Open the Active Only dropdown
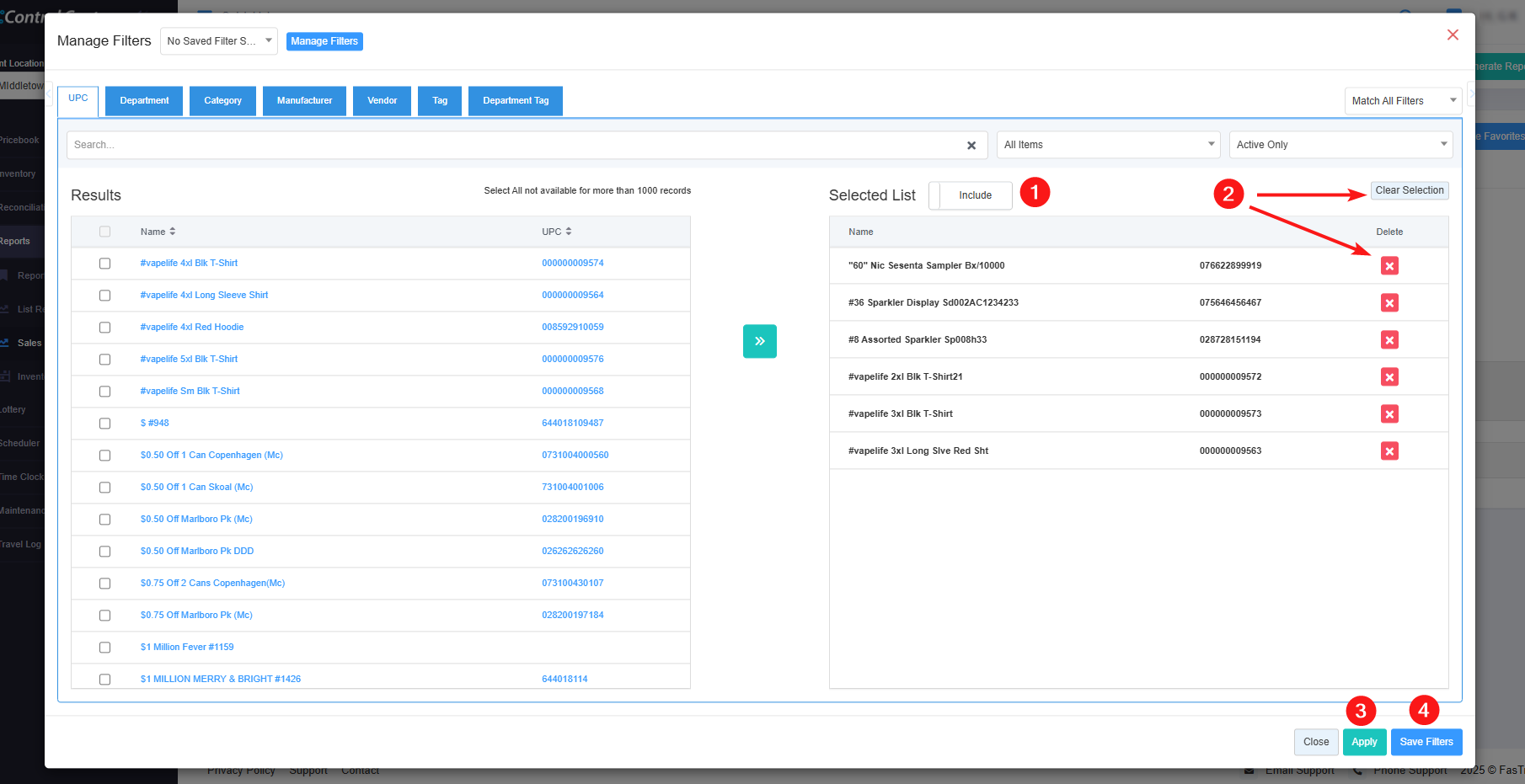Screen dimensions: 1525x784 pos(1340,145)
